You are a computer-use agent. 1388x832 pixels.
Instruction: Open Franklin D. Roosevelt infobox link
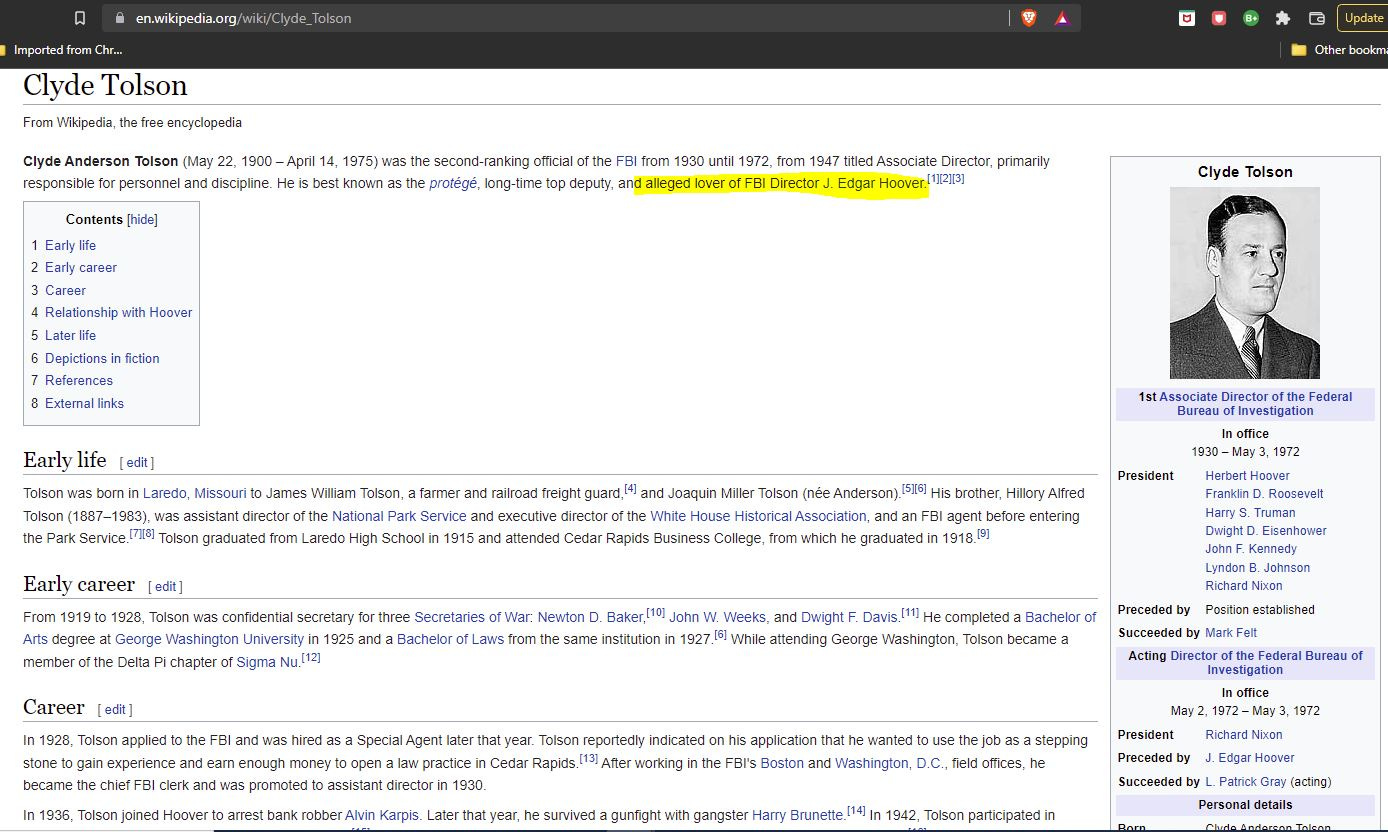coord(1264,494)
